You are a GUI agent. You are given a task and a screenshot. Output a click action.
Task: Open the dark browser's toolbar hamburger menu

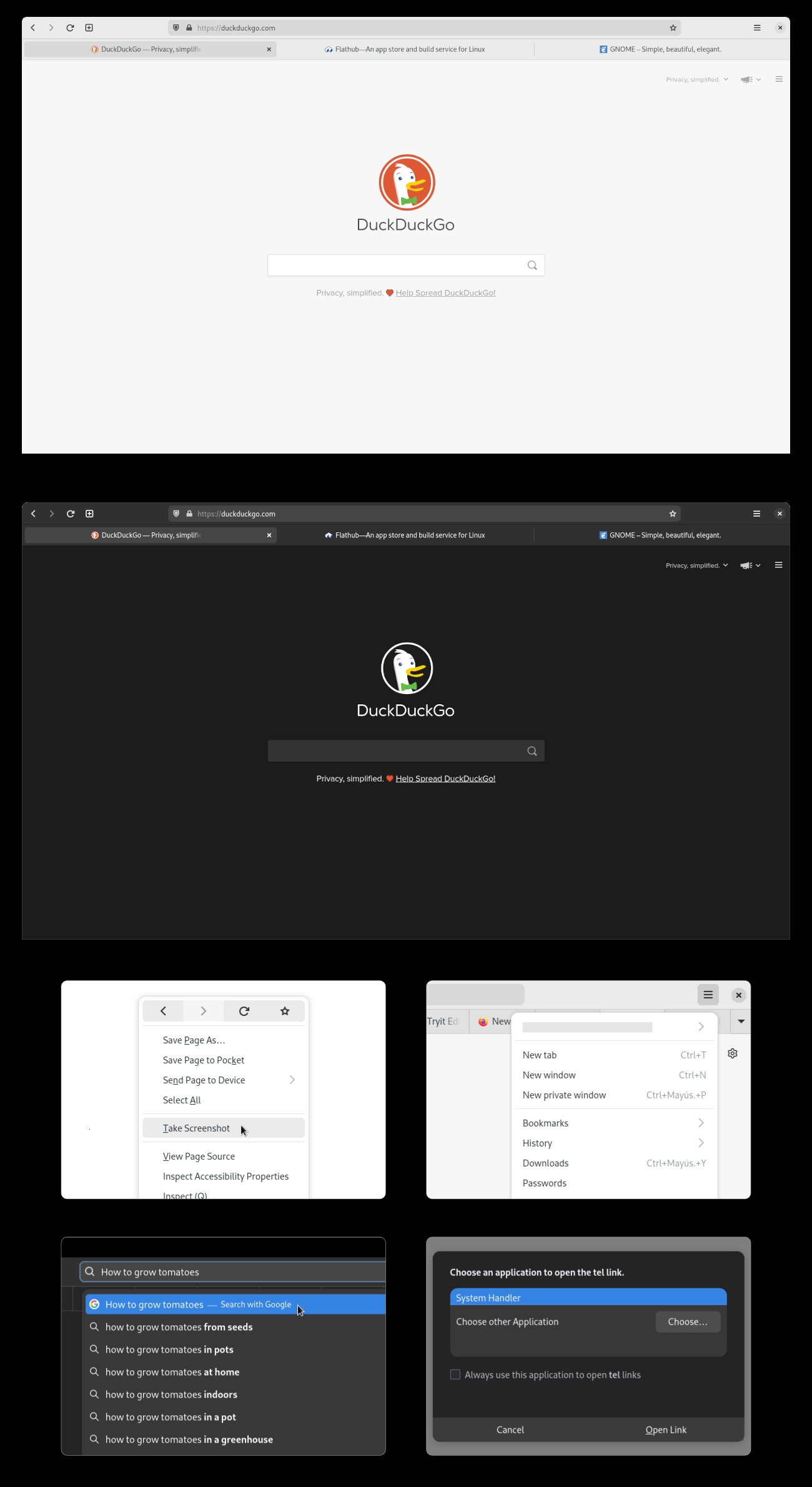point(757,514)
